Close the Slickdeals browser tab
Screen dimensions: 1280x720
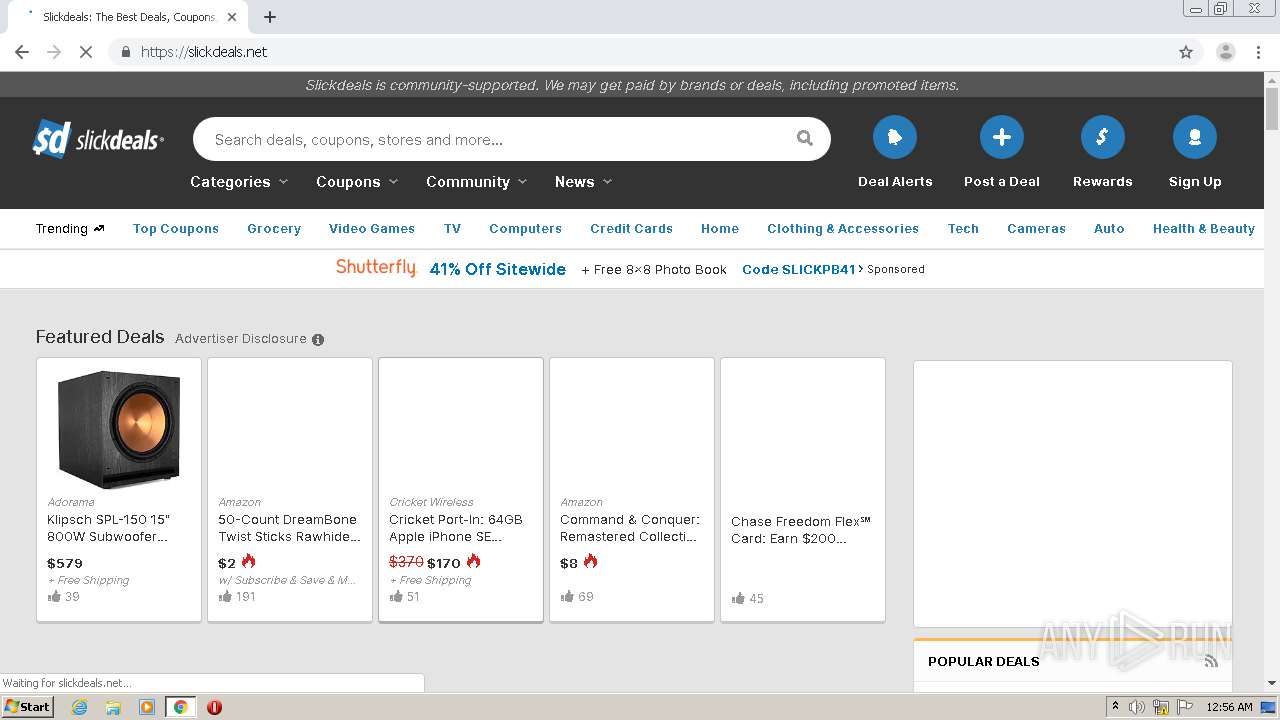[x=232, y=17]
